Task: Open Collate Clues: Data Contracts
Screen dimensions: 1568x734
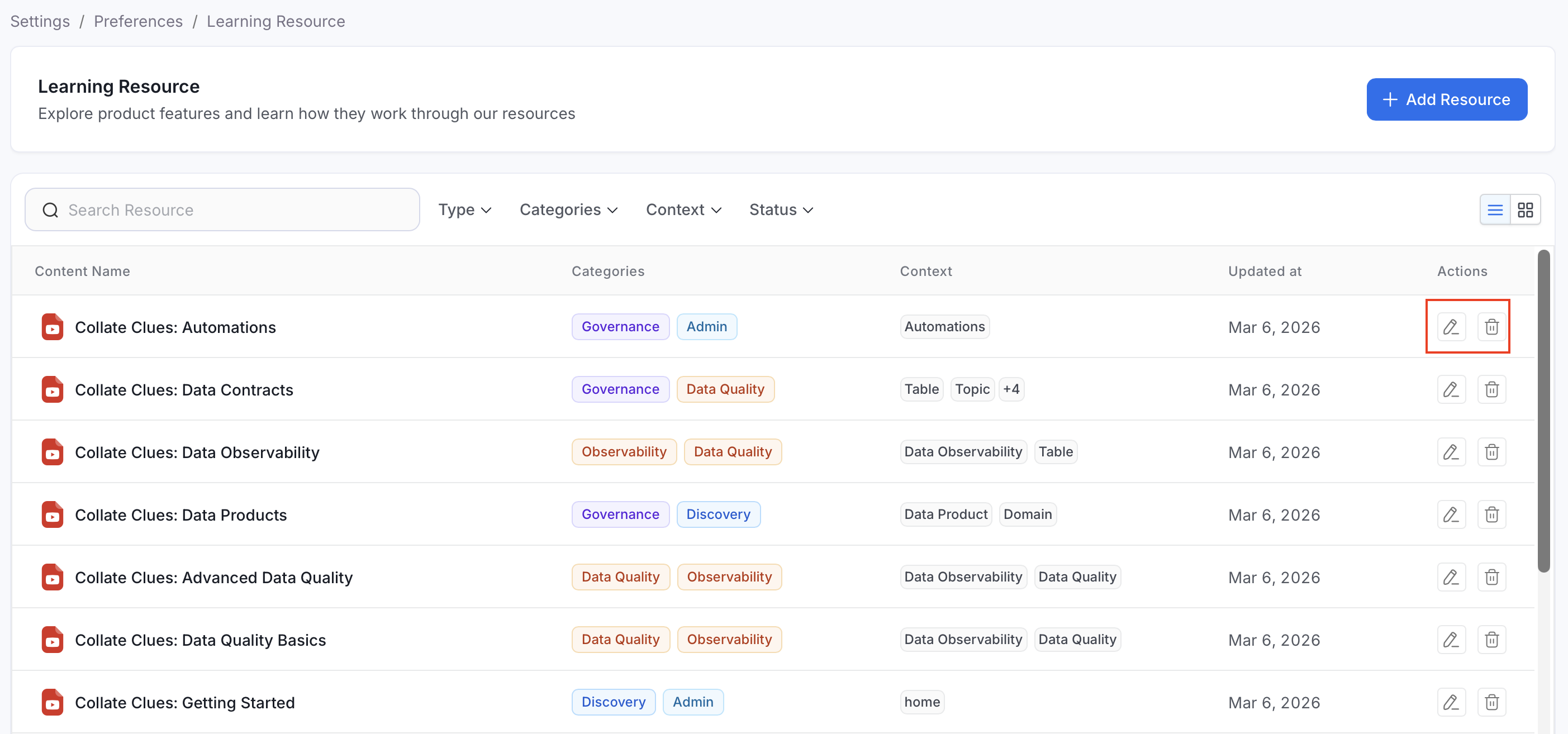Action: 184,390
